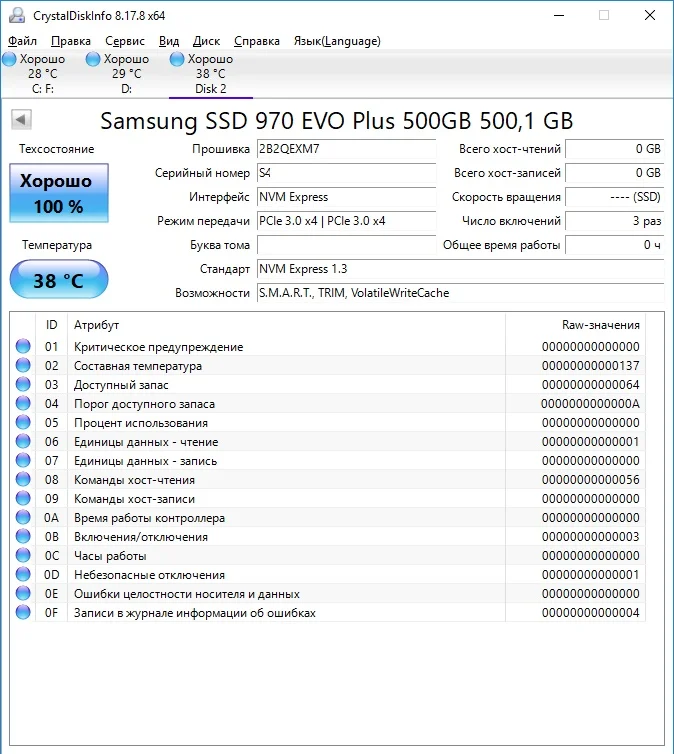Go back with the previous disk arrow
The width and height of the screenshot is (674, 754).
pyautogui.click(x=21, y=119)
